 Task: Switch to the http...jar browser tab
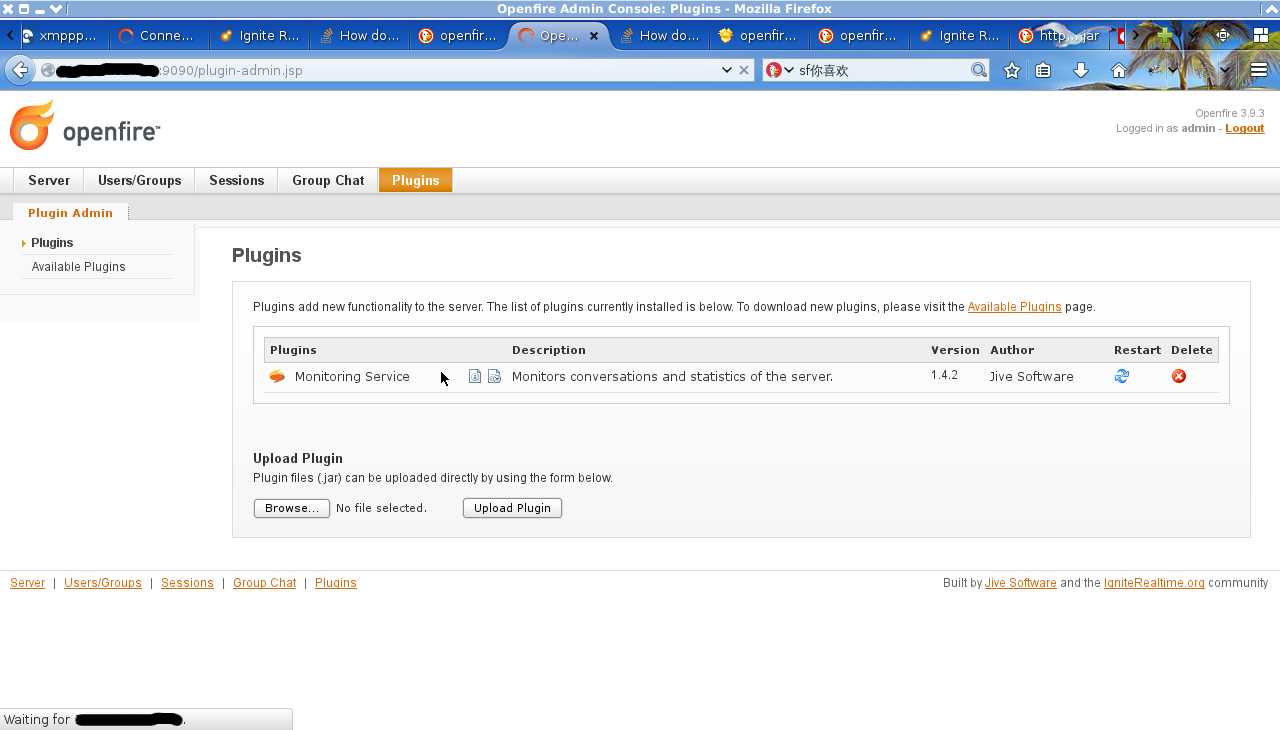point(1059,36)
